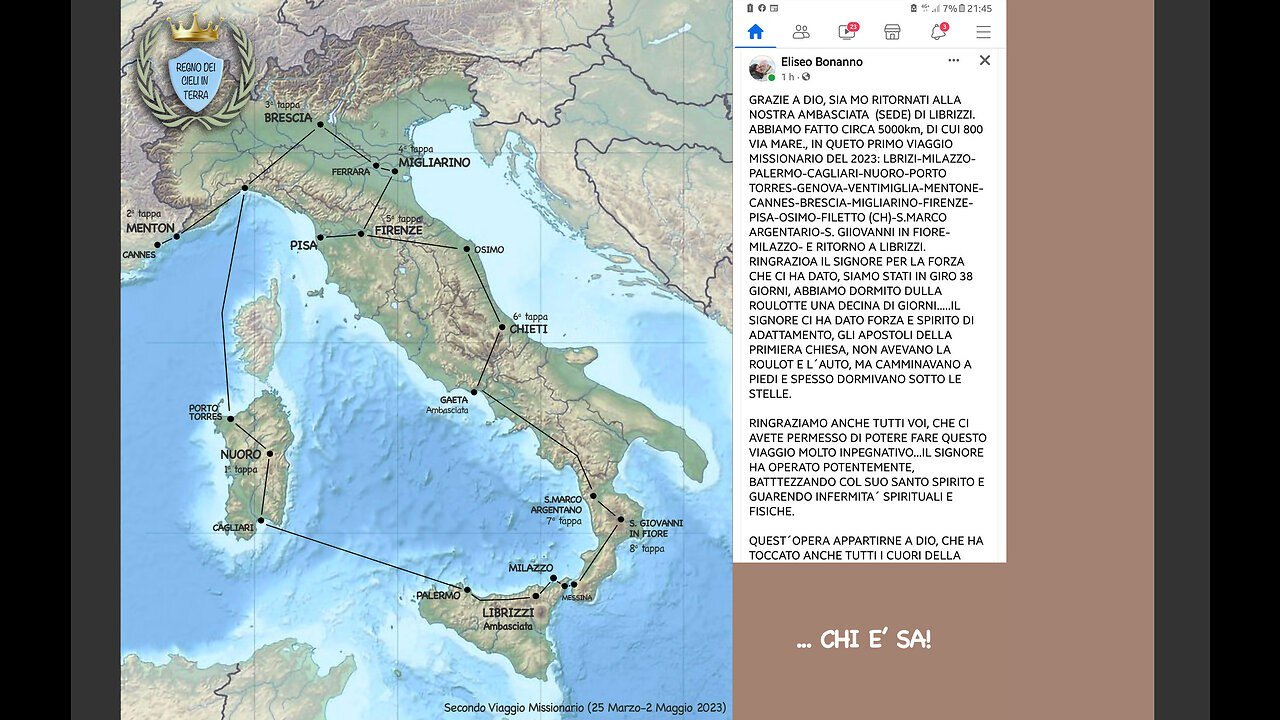The height and width of the screenshot is (720, 1280).
Task: Dismiss the post with the X button
Action: click(984, 60)
